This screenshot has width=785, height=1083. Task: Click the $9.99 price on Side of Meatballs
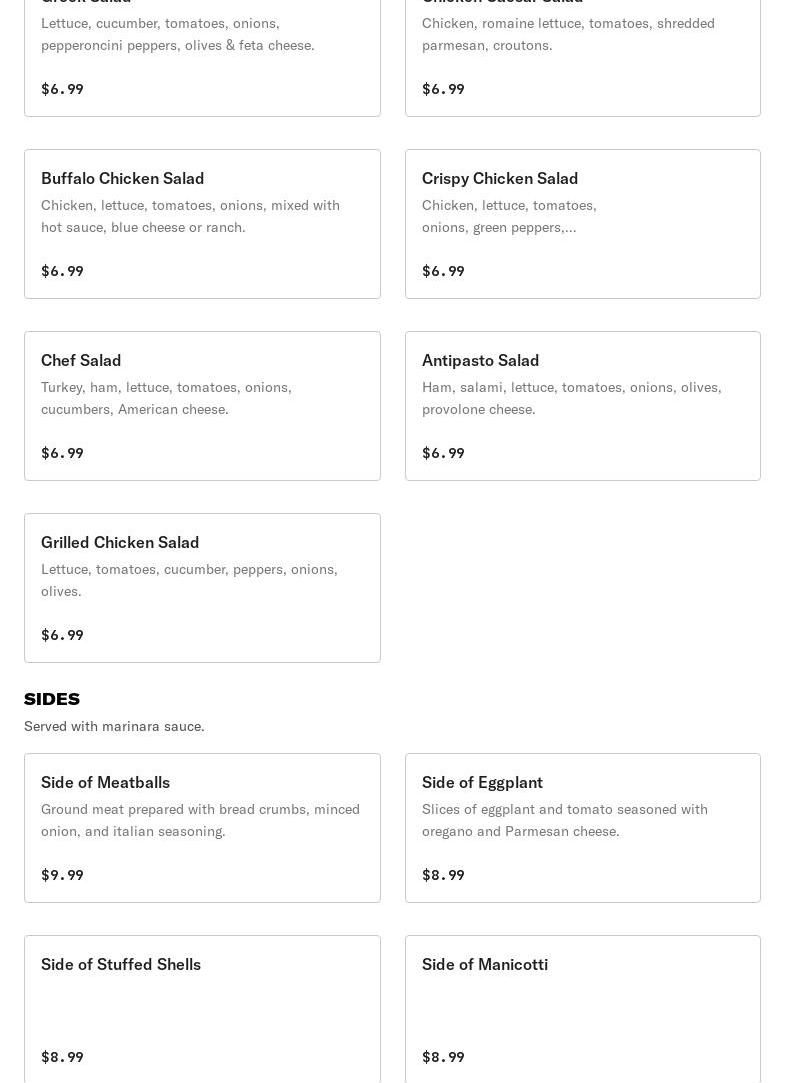coord(62,875)
